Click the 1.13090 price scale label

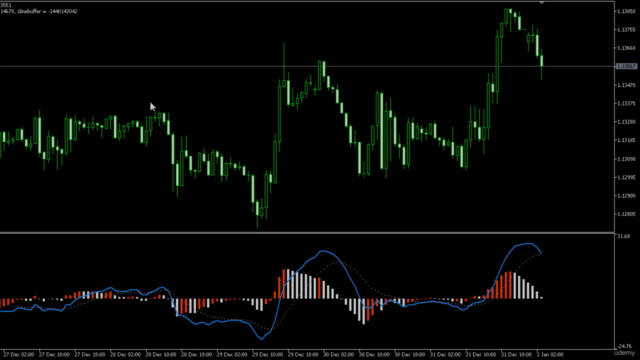(627, 159)
